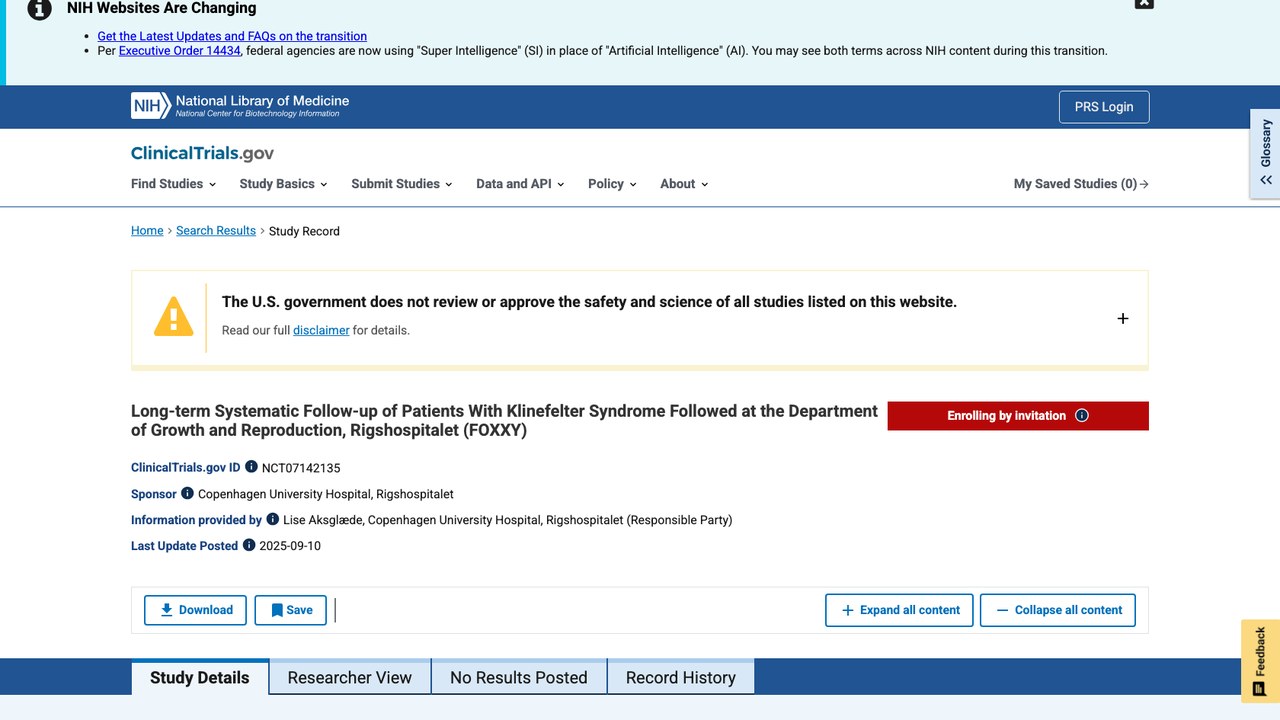Click the information icon in the NIH banner
Viewport: 1280px width, 720px height.
point(39,9)
